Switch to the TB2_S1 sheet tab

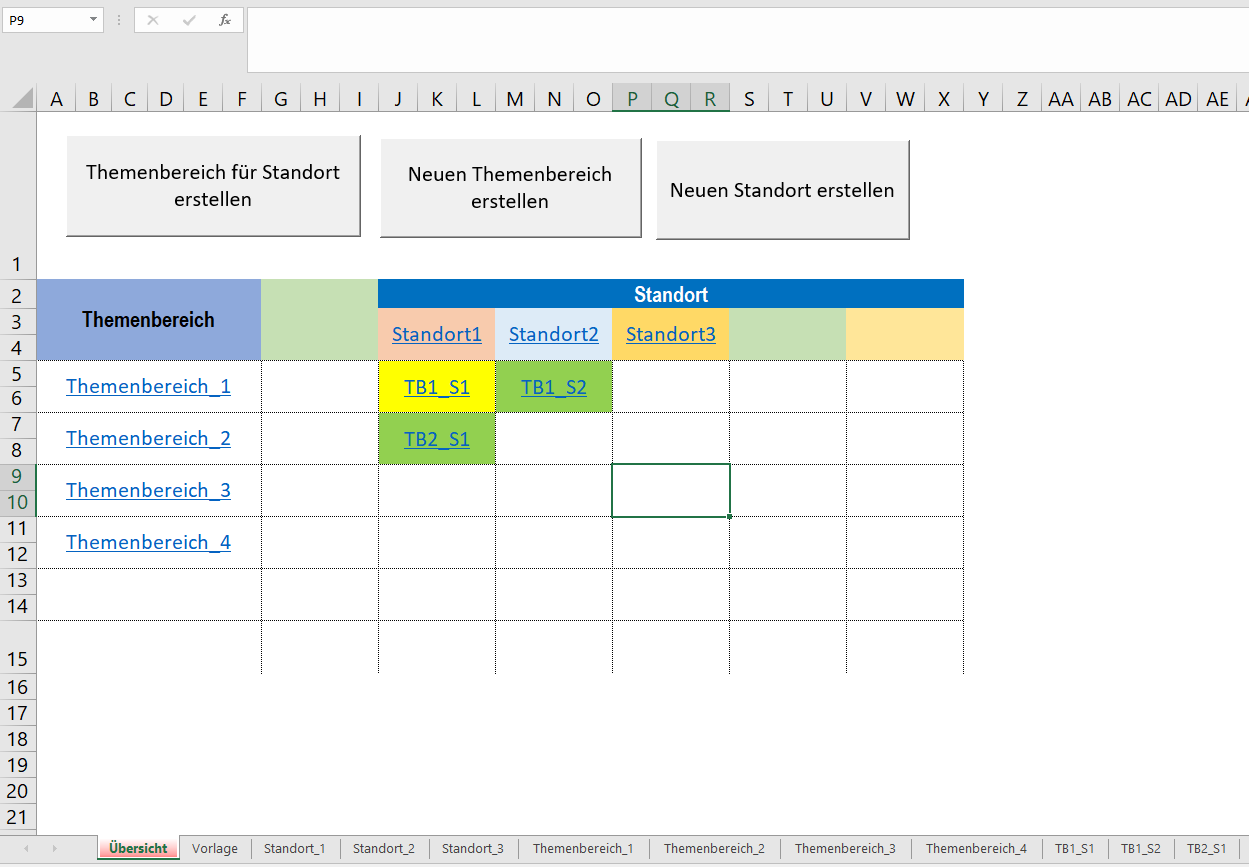(1207, 848)
